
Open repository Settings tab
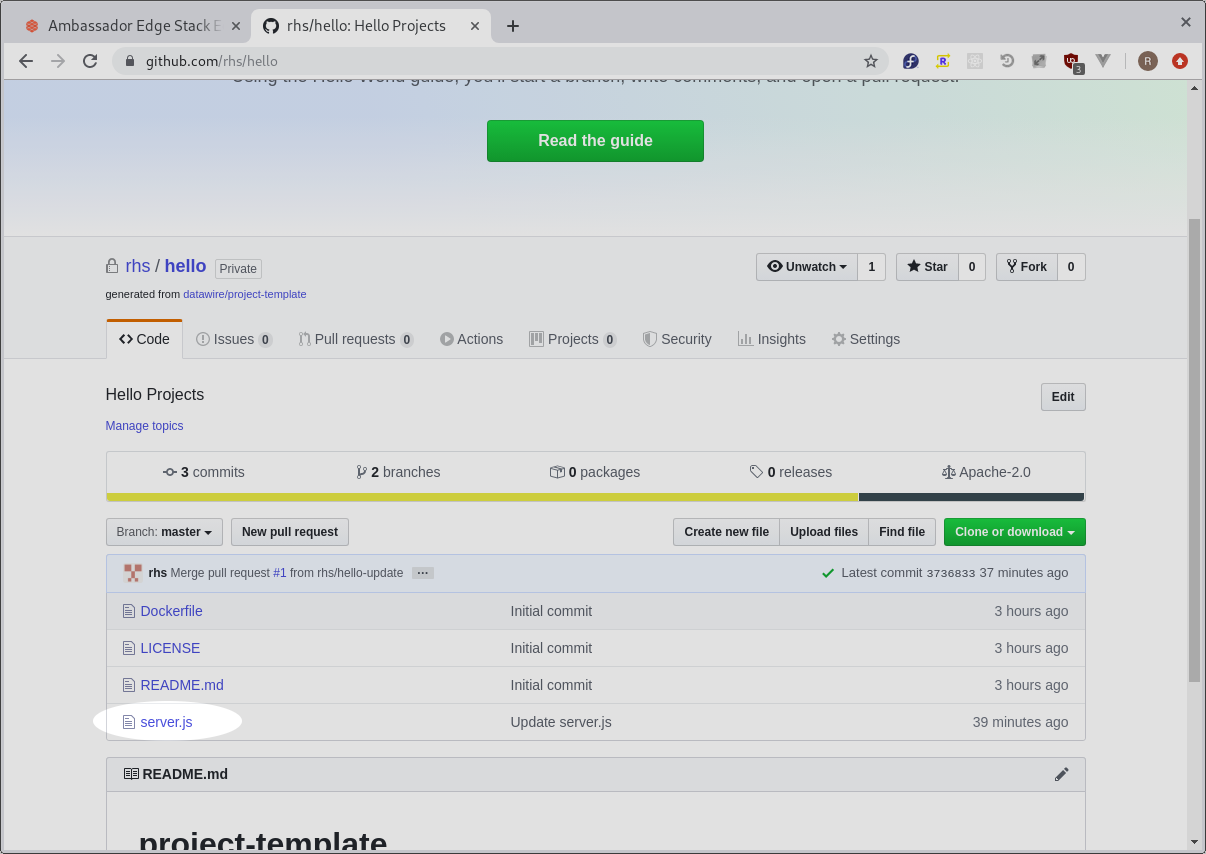(x=866, y=339)
